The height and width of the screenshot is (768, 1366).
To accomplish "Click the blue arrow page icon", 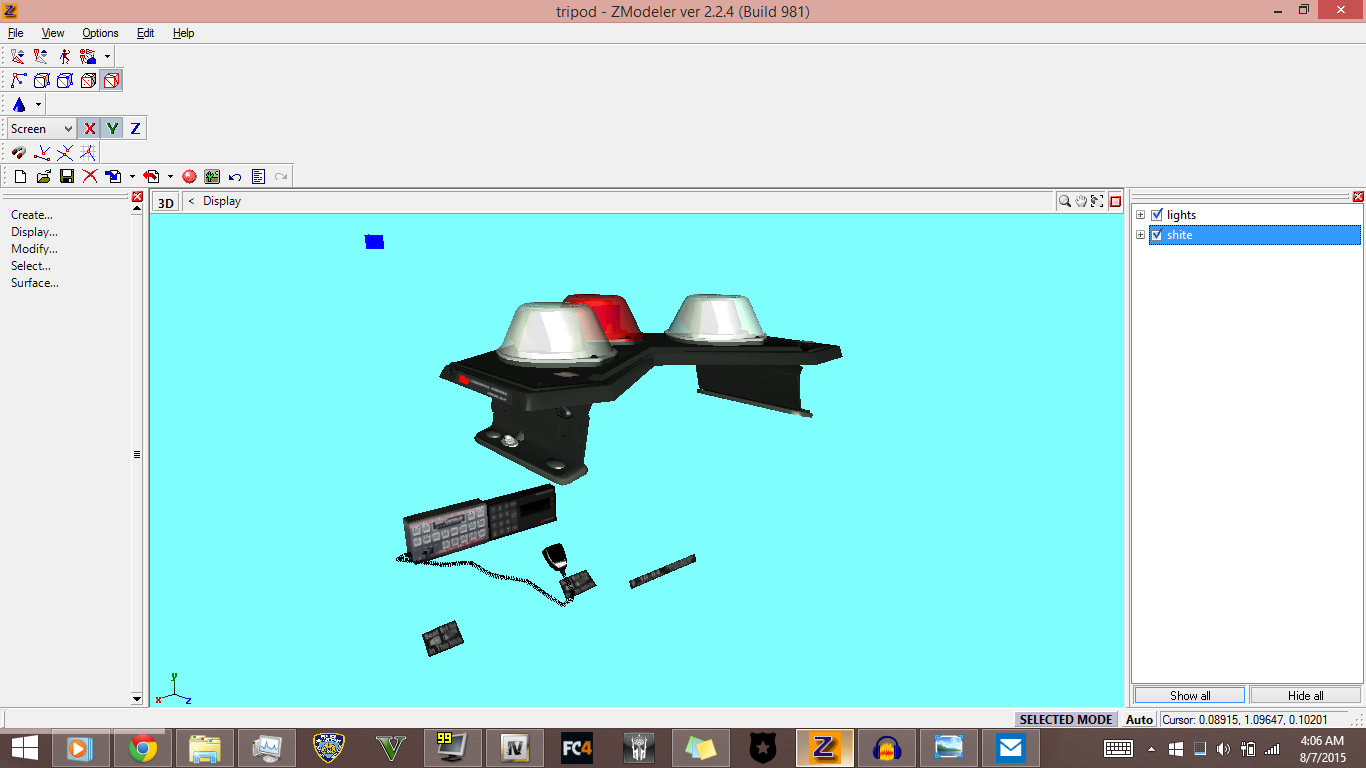I will click(x=114, y=177).
